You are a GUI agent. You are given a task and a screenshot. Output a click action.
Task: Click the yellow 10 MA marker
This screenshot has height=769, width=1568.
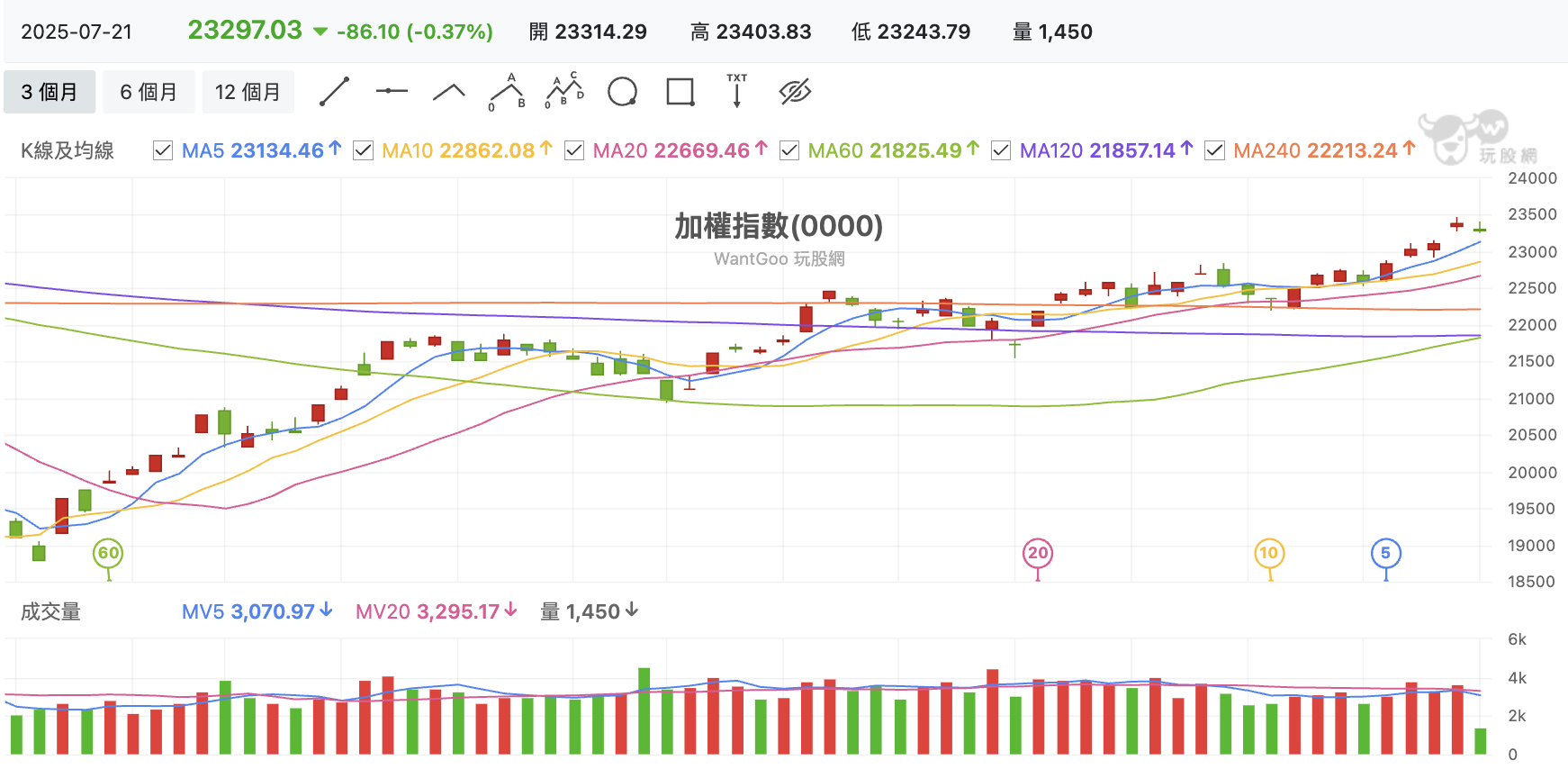(1269, 553)
